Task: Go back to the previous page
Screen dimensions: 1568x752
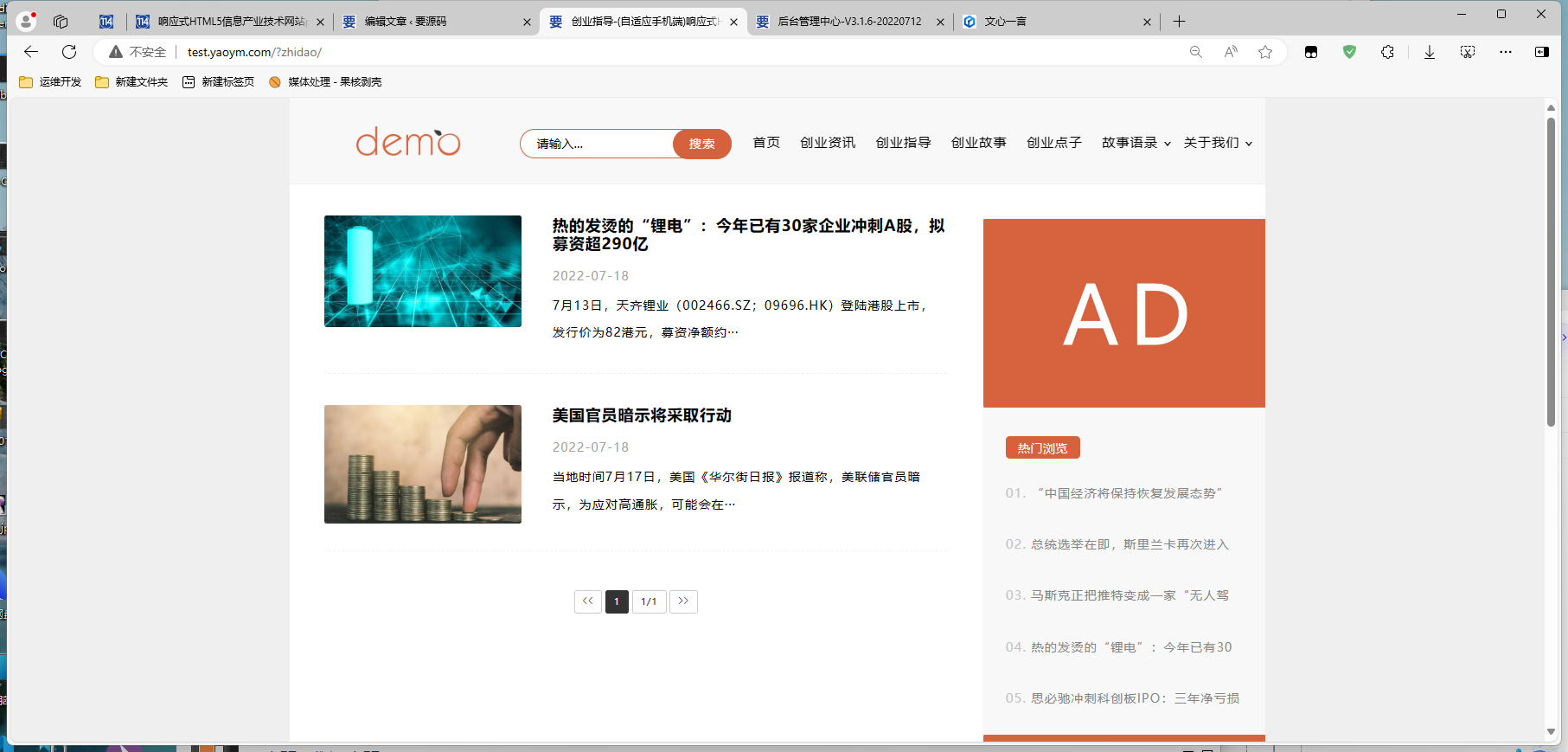Action: (31, 52)
